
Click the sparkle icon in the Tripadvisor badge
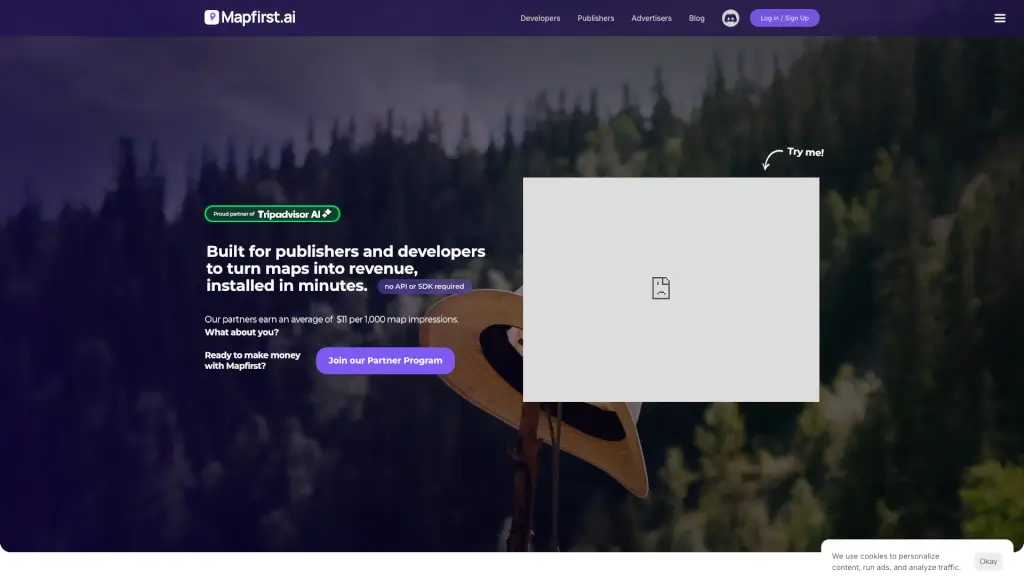[x=328, y=213]
